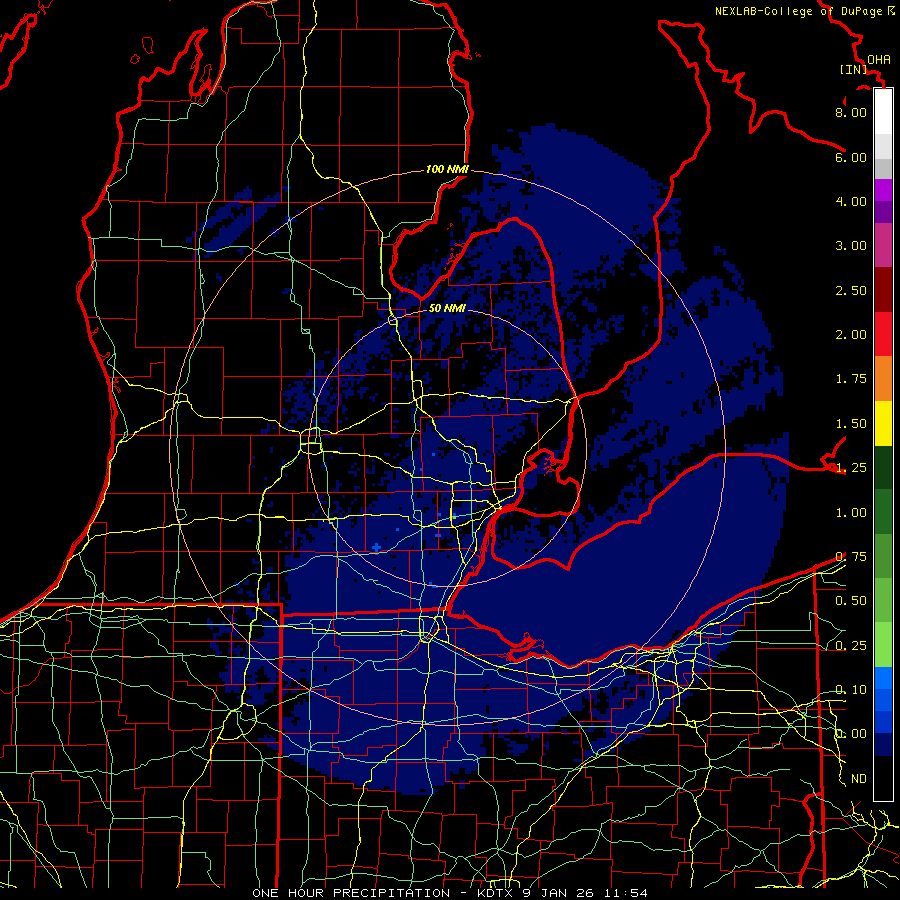Click the 3.00 legend value
This screenshot has height=900, width=900.
pyautogui.click(x=851, y=246)
